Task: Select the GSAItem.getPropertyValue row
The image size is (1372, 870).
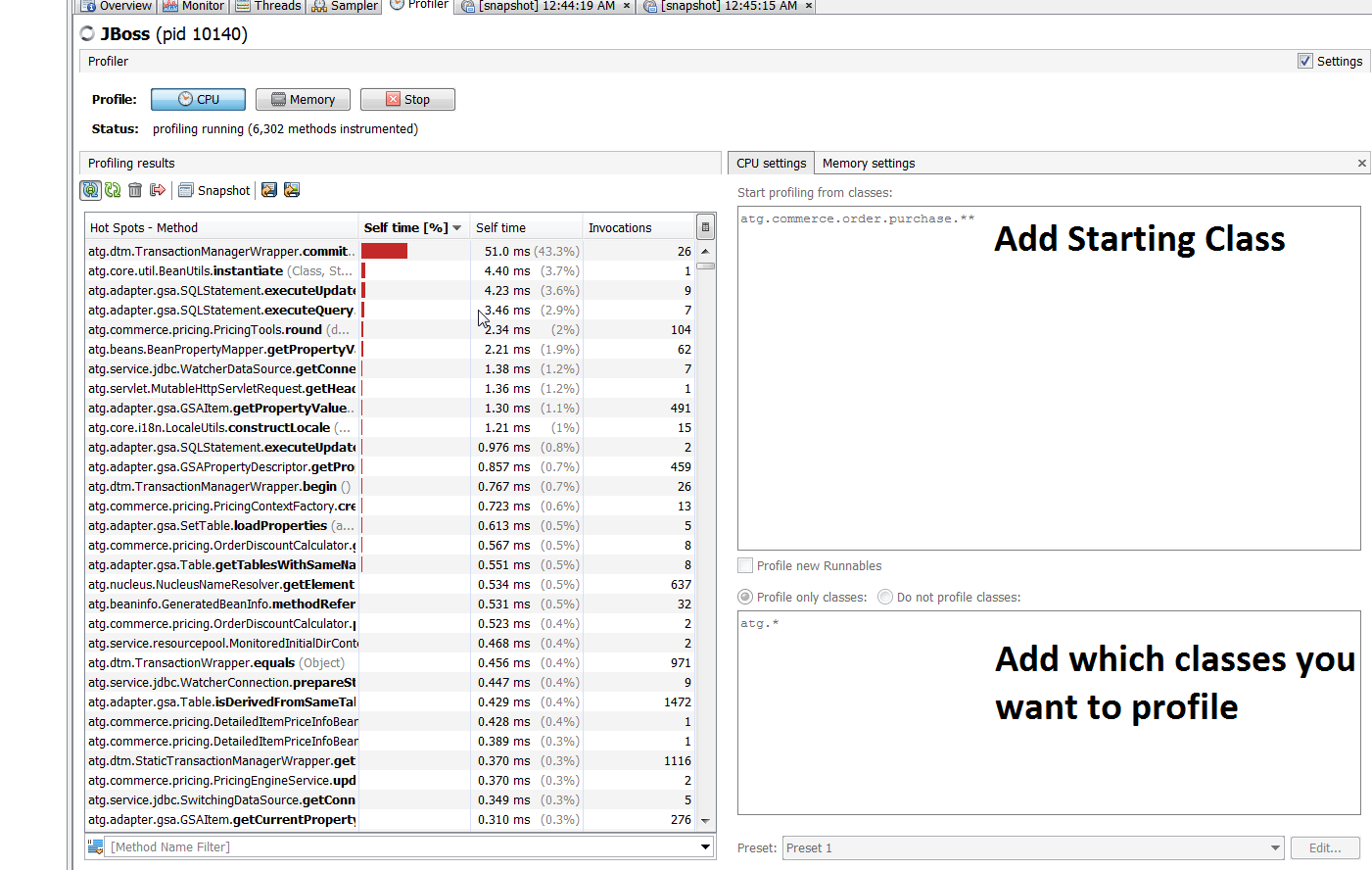Action: point(390,408)
